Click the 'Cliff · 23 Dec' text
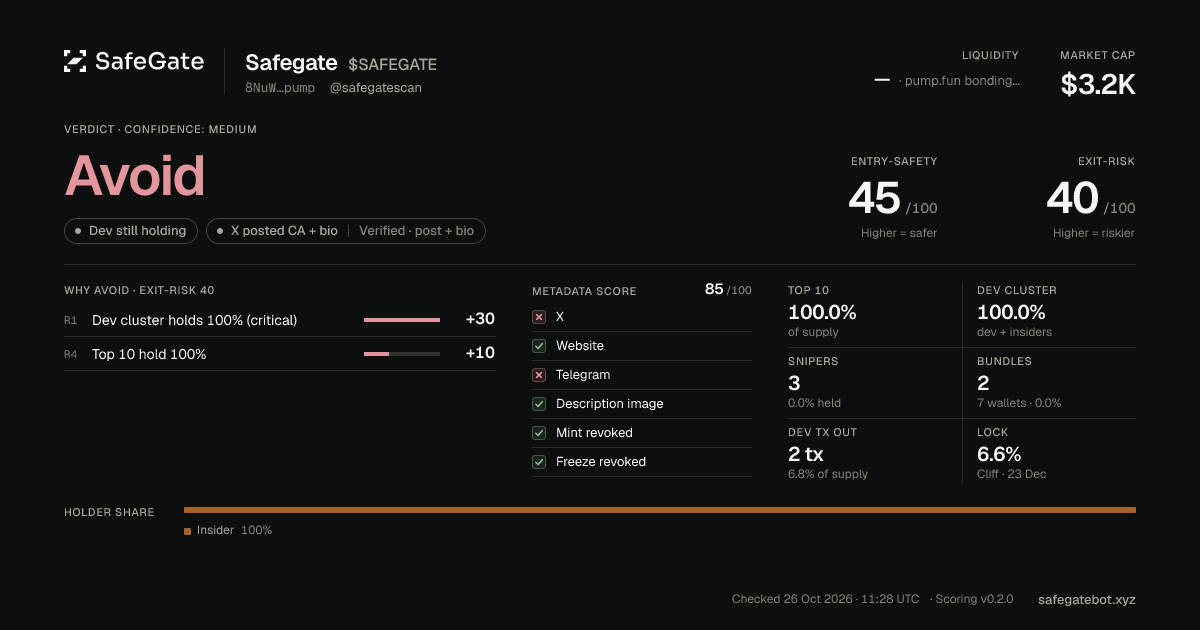1200x630 pixels. 1012,474
